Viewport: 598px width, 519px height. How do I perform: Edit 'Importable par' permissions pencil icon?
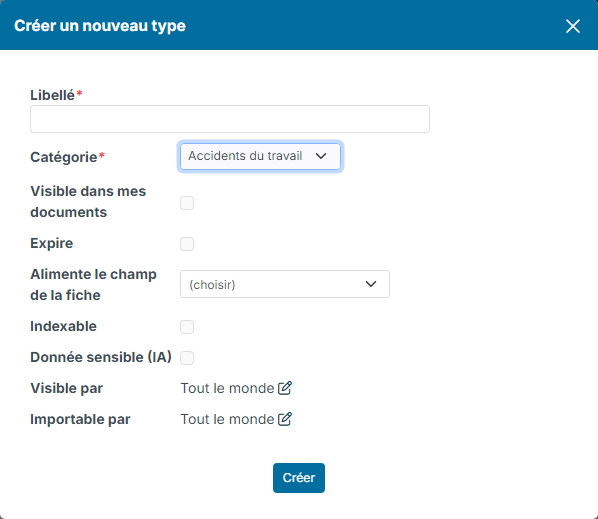pyautogui.click(x=285, y=419)
